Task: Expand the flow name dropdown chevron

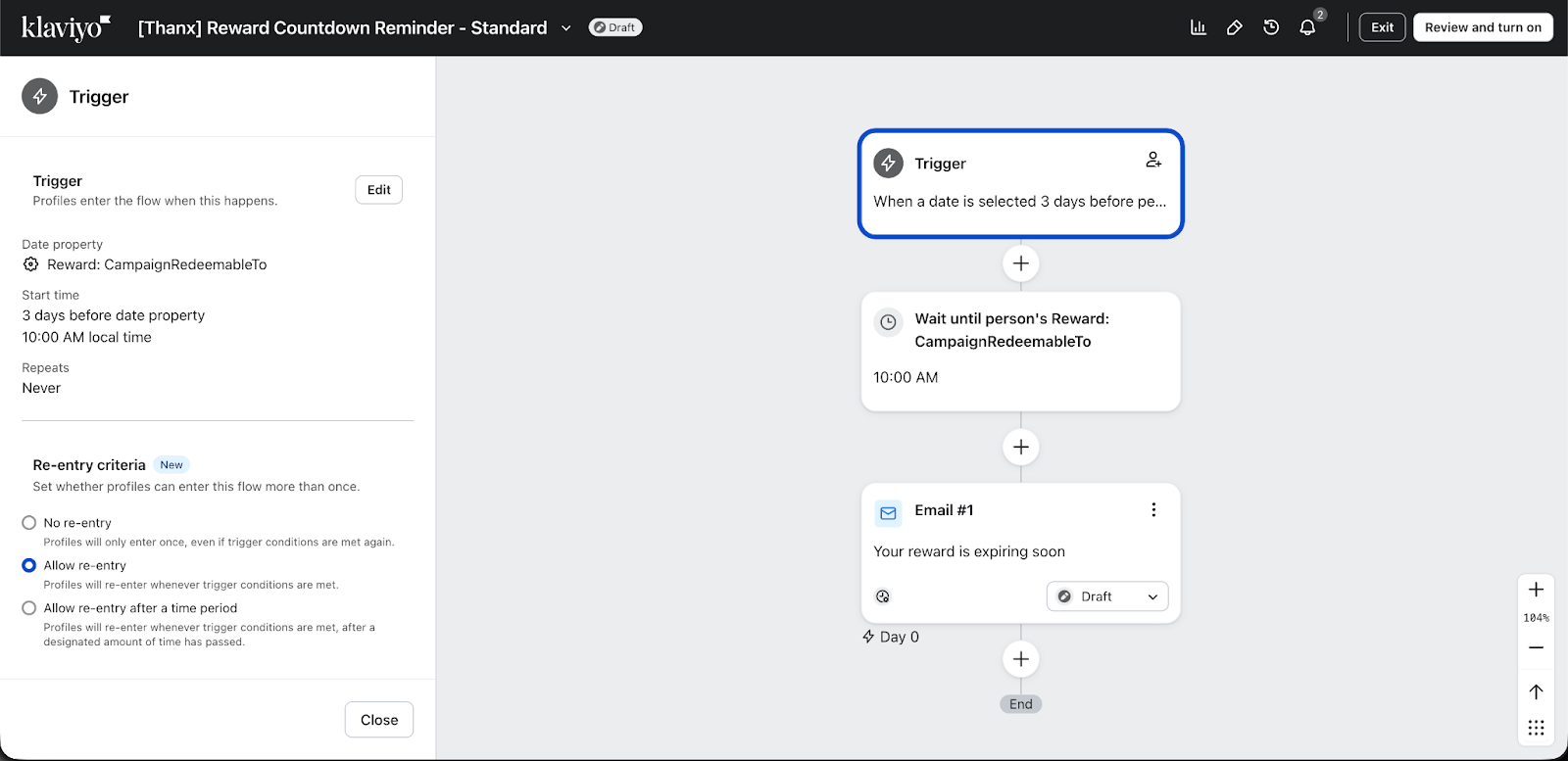Action: [x=565, y=28]
